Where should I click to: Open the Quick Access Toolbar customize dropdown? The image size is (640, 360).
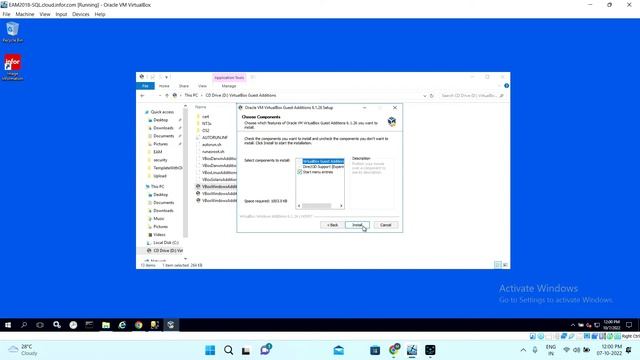click(167, 77)
